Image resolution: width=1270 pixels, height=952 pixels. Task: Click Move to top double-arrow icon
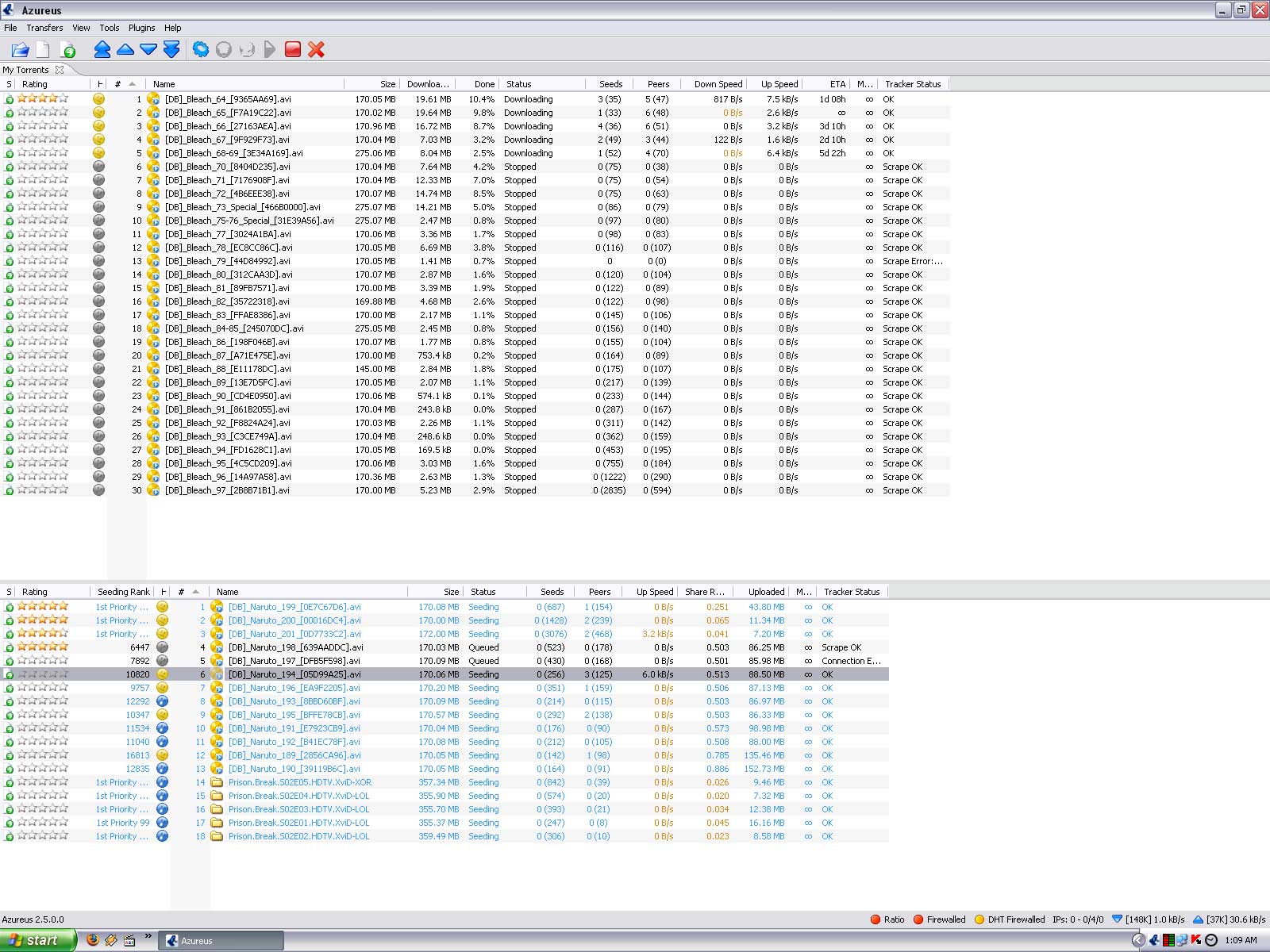102,50
